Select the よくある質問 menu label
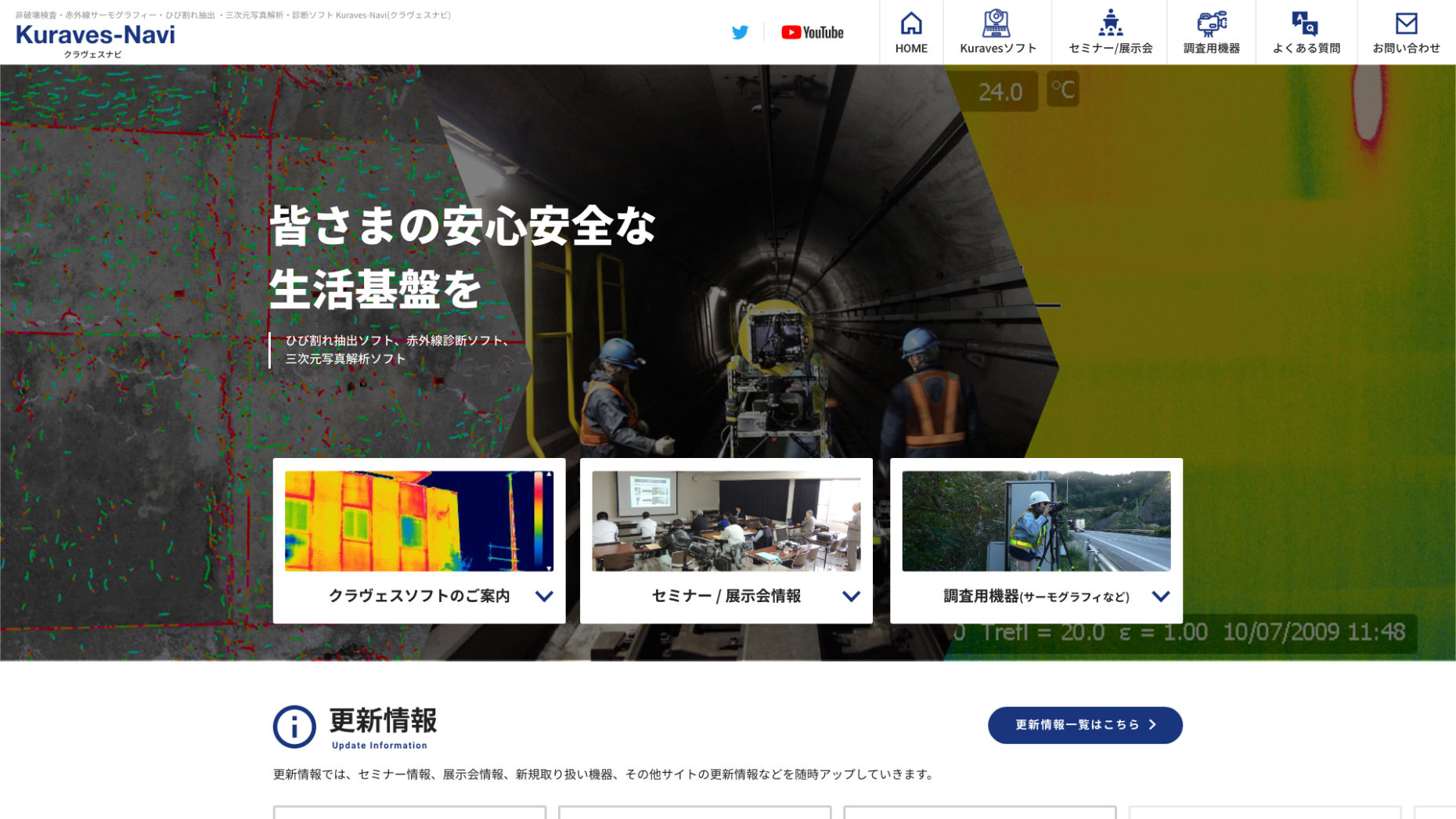Screen dimensions: 1456x819 click(x=1306, y=49)
